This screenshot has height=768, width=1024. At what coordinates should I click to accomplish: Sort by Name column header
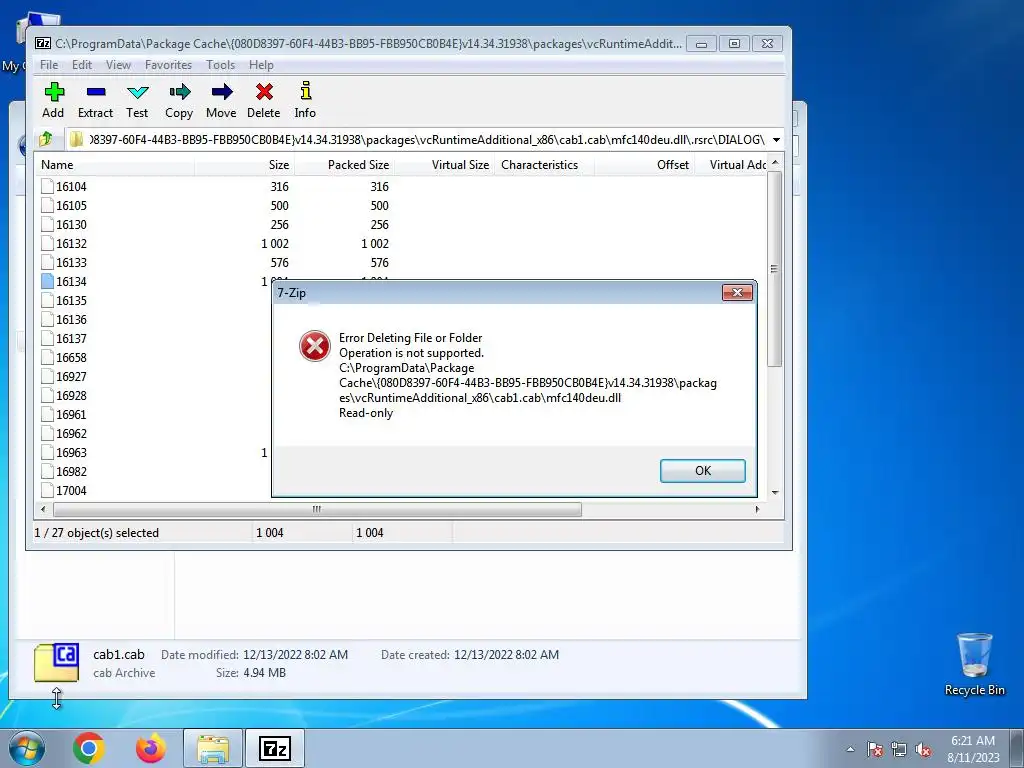(x=115, y=165)
